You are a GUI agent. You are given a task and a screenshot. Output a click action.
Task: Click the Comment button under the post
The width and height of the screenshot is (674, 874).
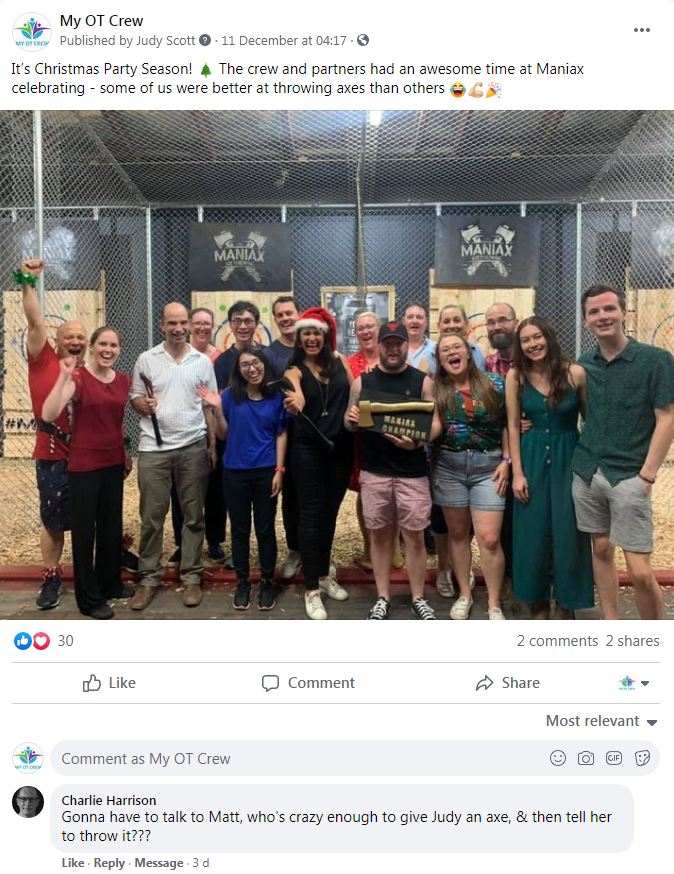(308, 683)
